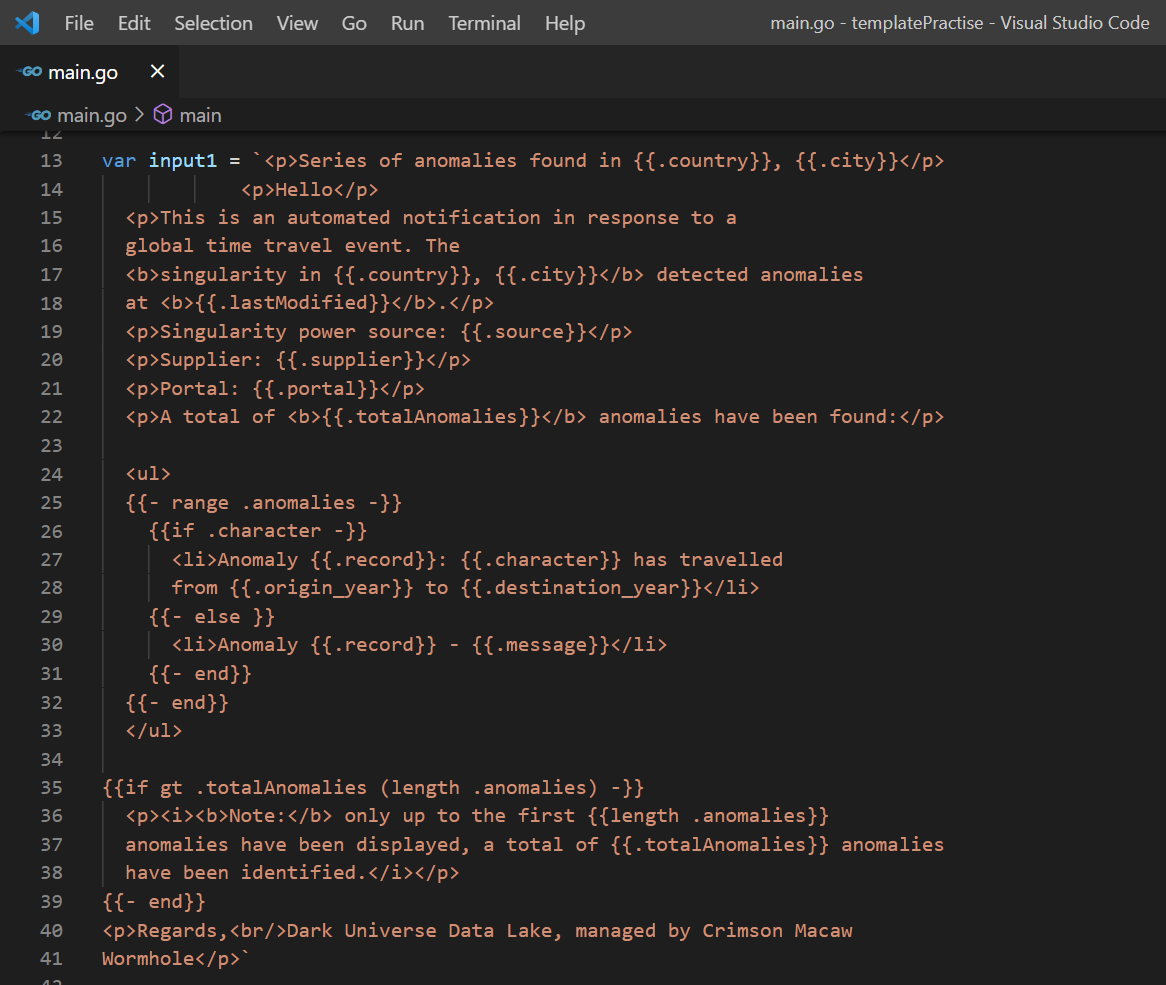The width and height of the screenshot is (1166, 985).
Task: Open the Go menu
Action: coord(353,22)
